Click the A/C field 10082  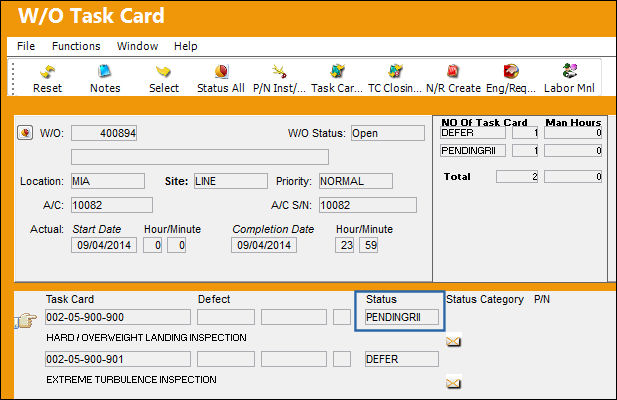coord(112,205)
